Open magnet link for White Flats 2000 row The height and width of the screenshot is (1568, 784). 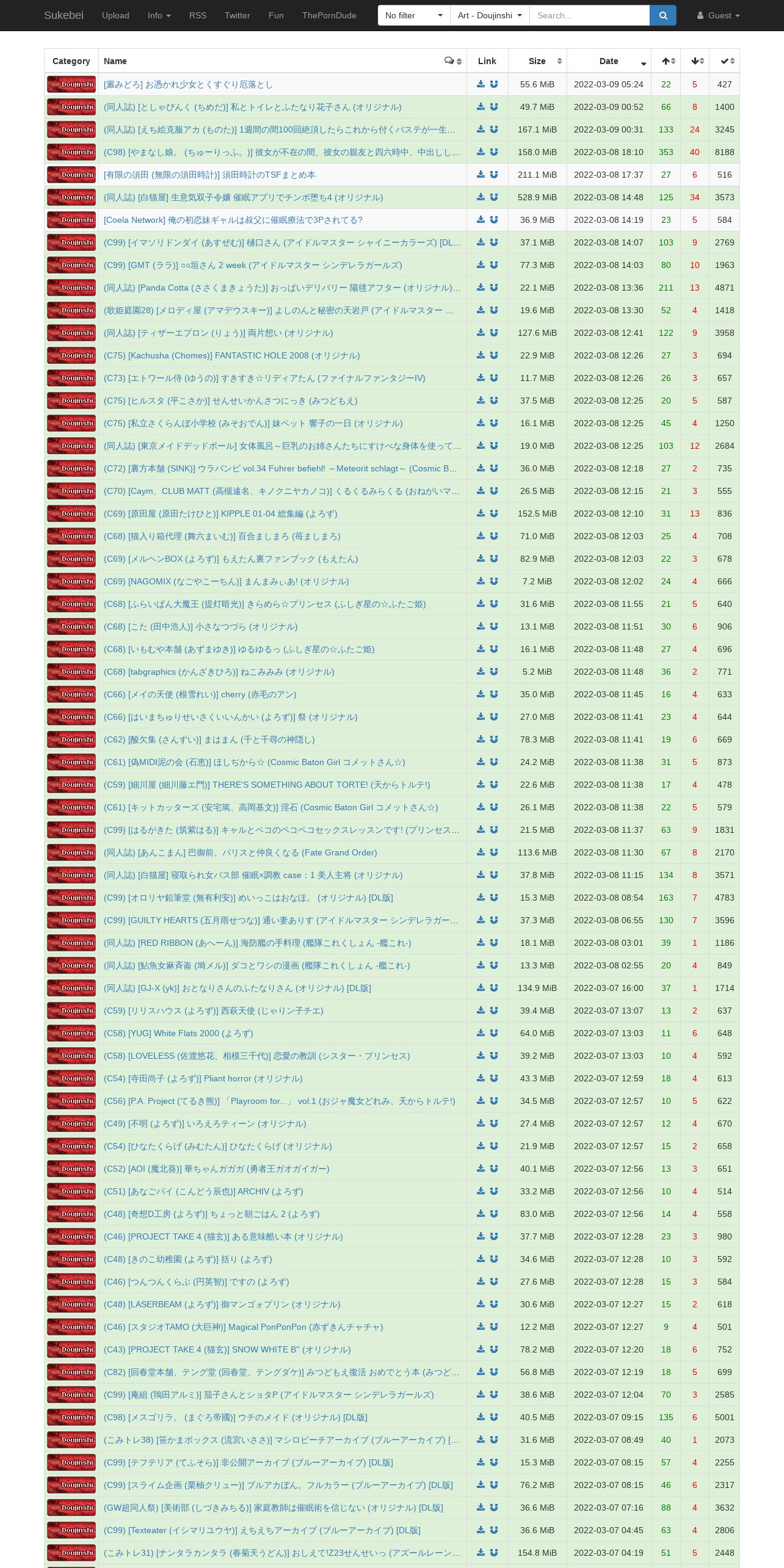coord(494,1033)
